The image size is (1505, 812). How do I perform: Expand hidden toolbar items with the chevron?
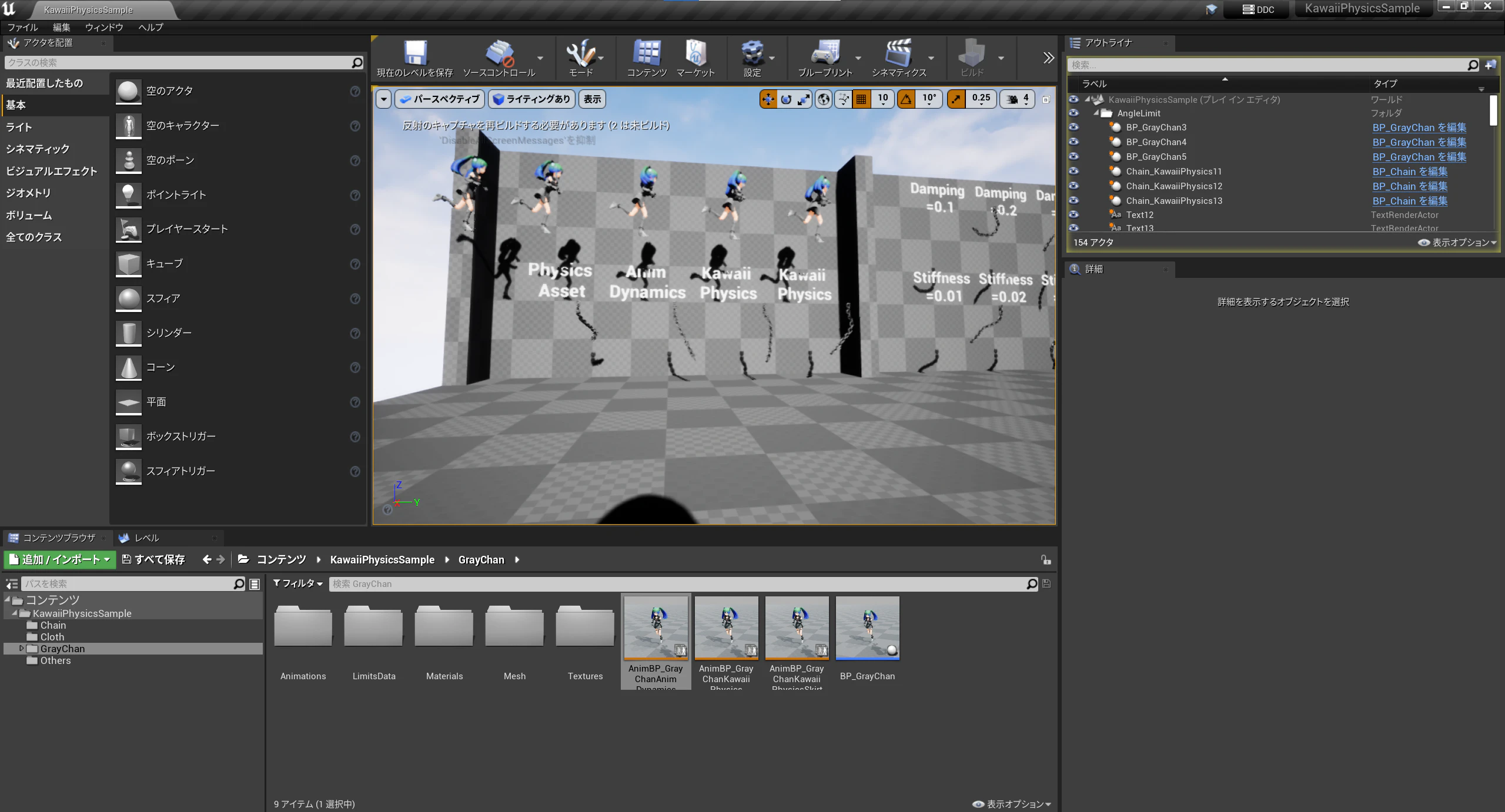(x=1048, y=58)
